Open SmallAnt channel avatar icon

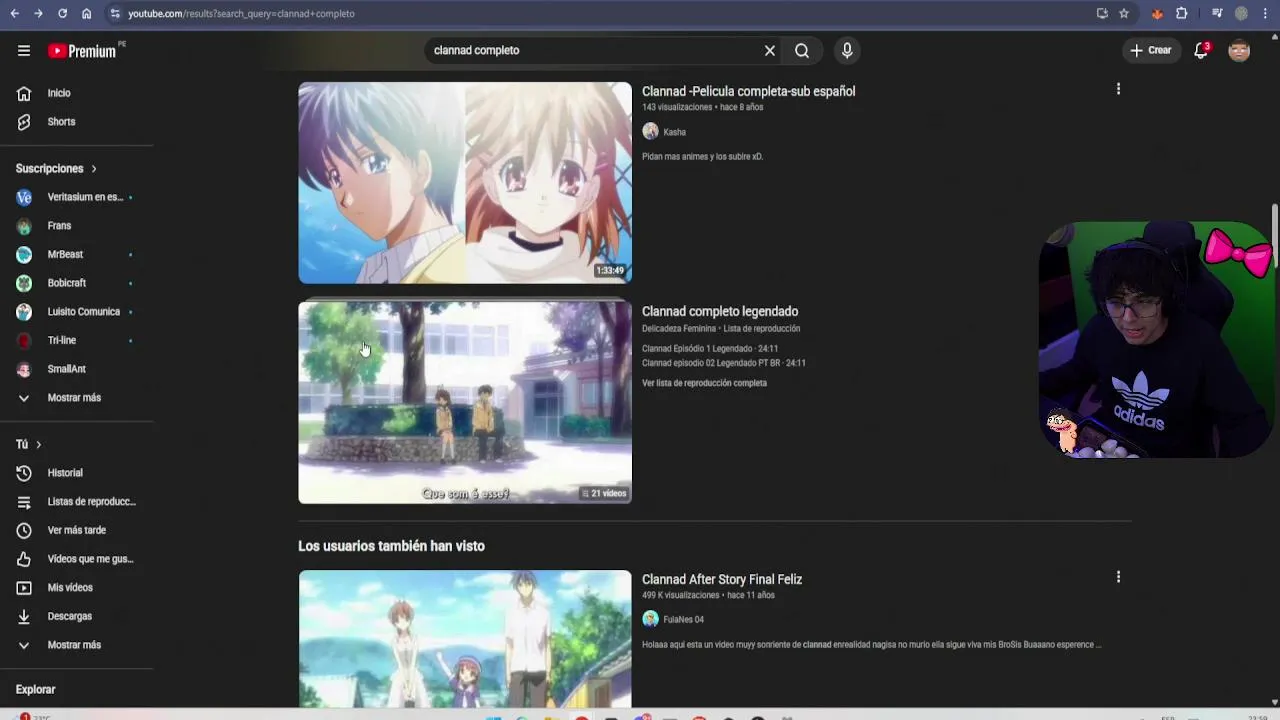(x=24, y=369)
